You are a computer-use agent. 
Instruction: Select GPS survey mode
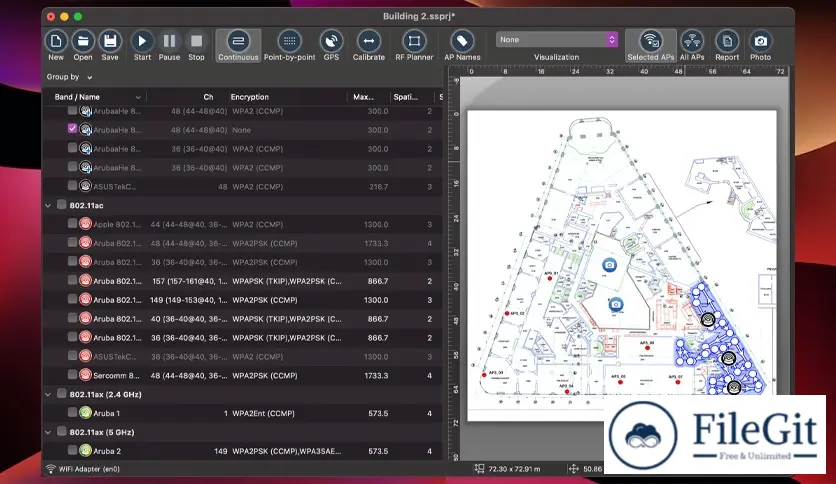click(x=331, y=45)
